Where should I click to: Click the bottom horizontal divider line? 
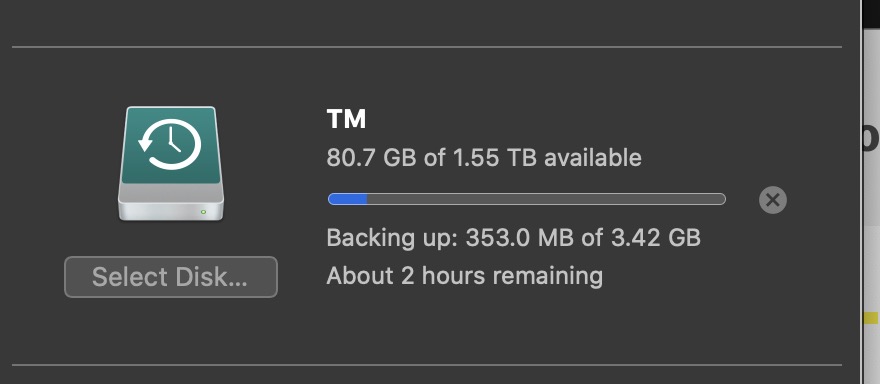point(427,365)
